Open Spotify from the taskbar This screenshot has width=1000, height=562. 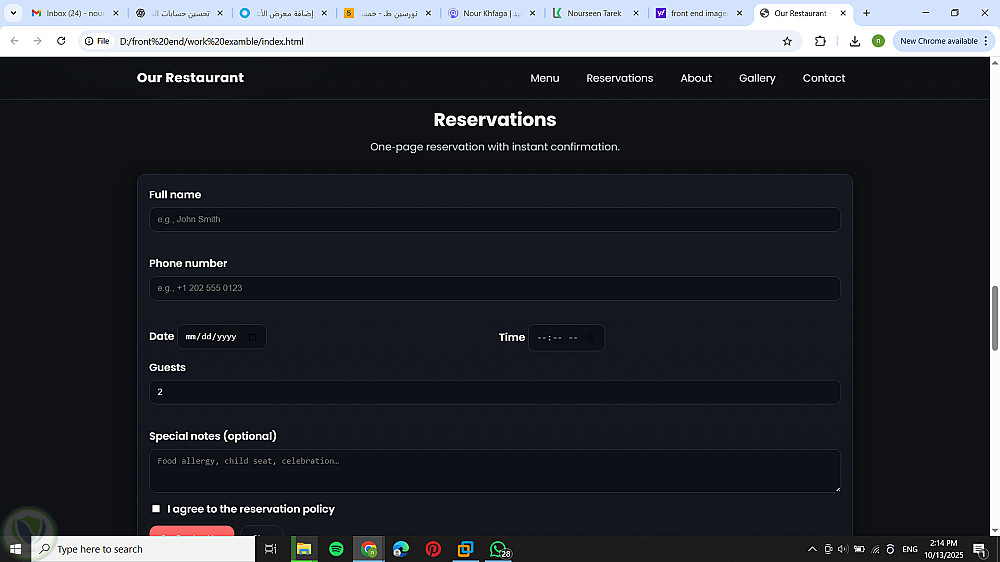pos(336,549)
